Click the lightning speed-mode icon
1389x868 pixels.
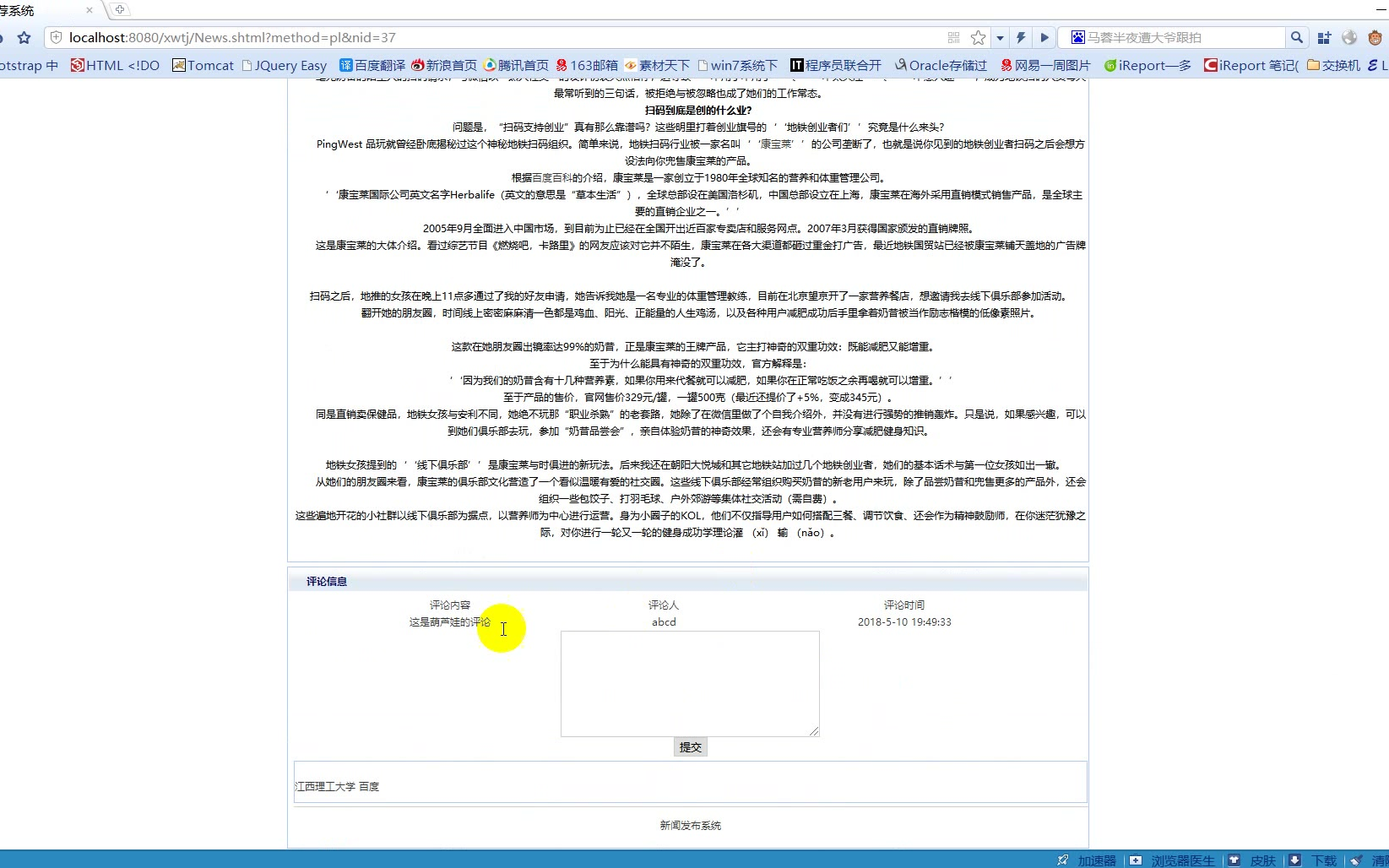[1021, 37]
